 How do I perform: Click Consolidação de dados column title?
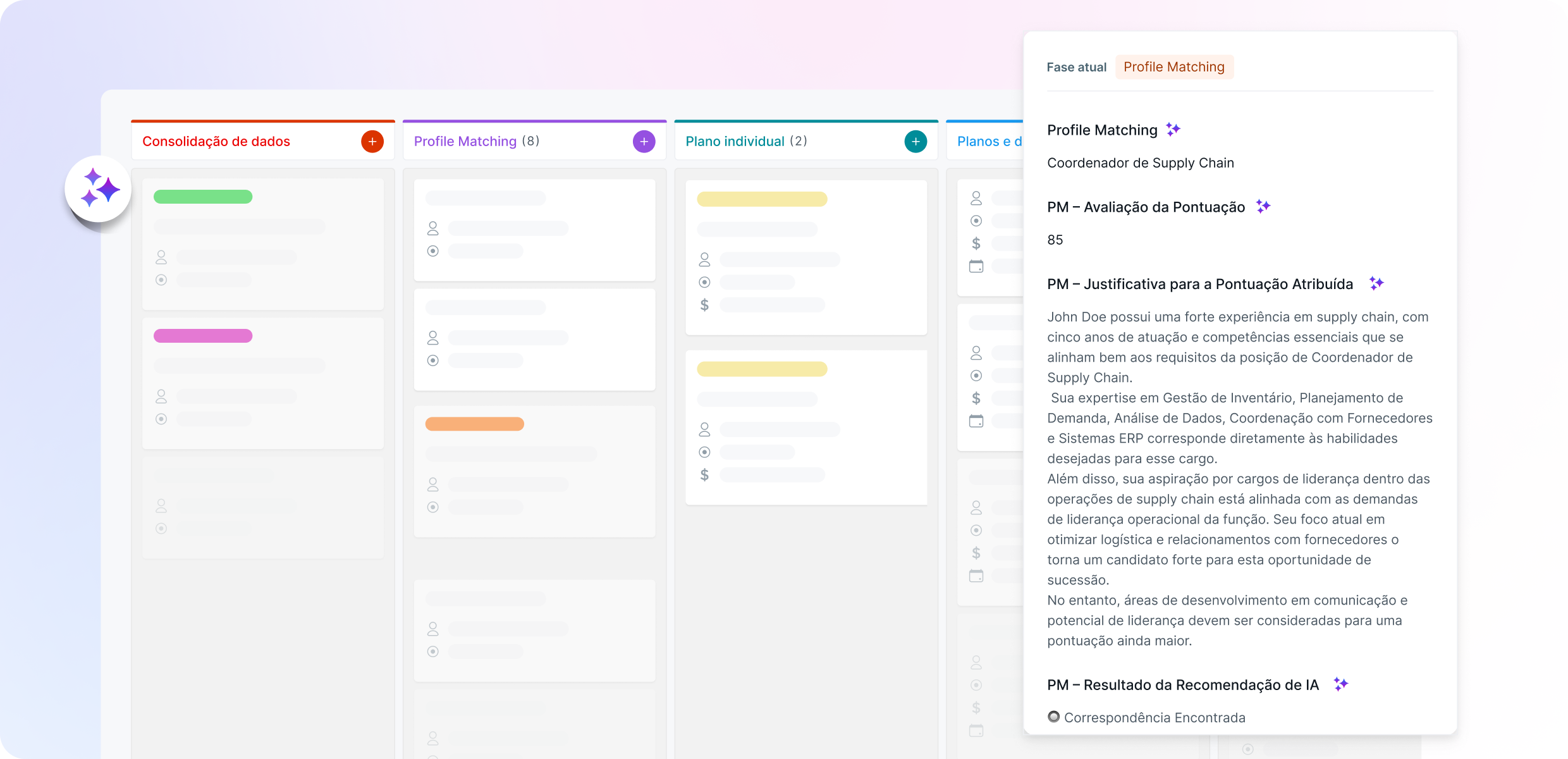pos(216,142)
